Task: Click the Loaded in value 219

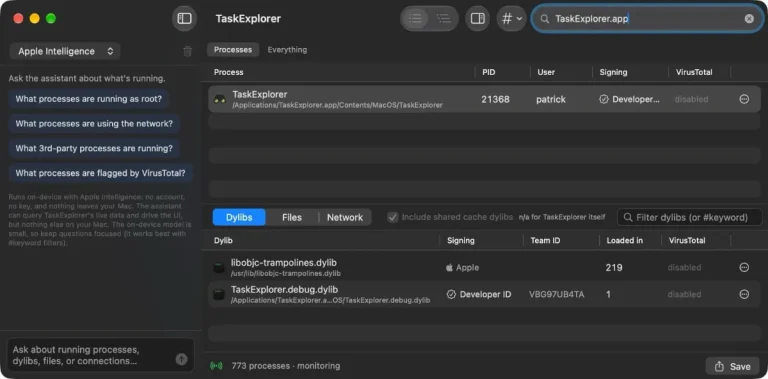Action: coord(614,268)
